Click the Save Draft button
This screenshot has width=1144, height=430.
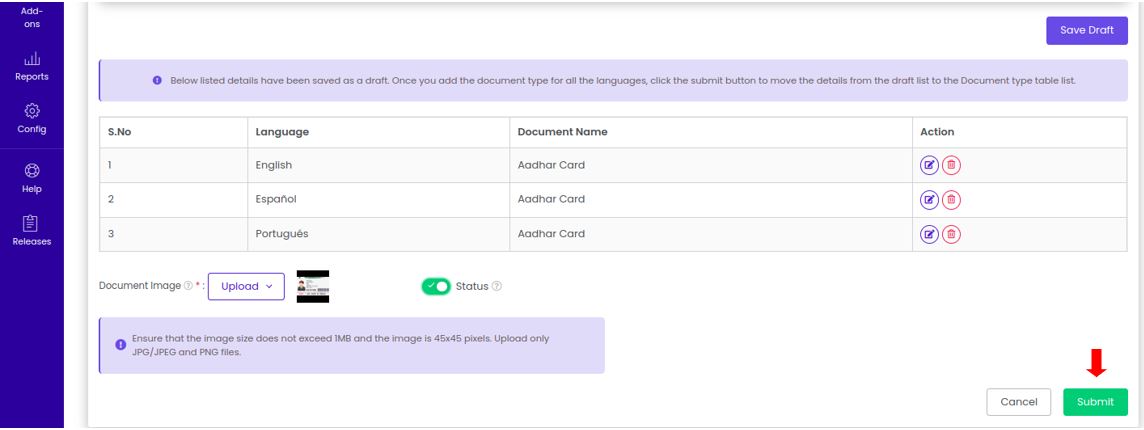(1086, 31)
